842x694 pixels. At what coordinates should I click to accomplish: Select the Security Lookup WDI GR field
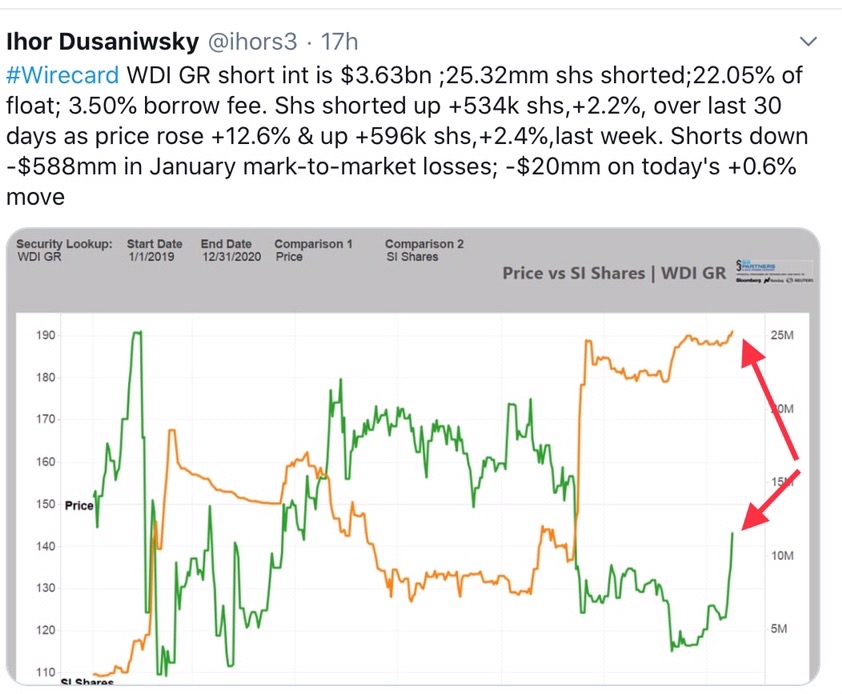(39, 257)
